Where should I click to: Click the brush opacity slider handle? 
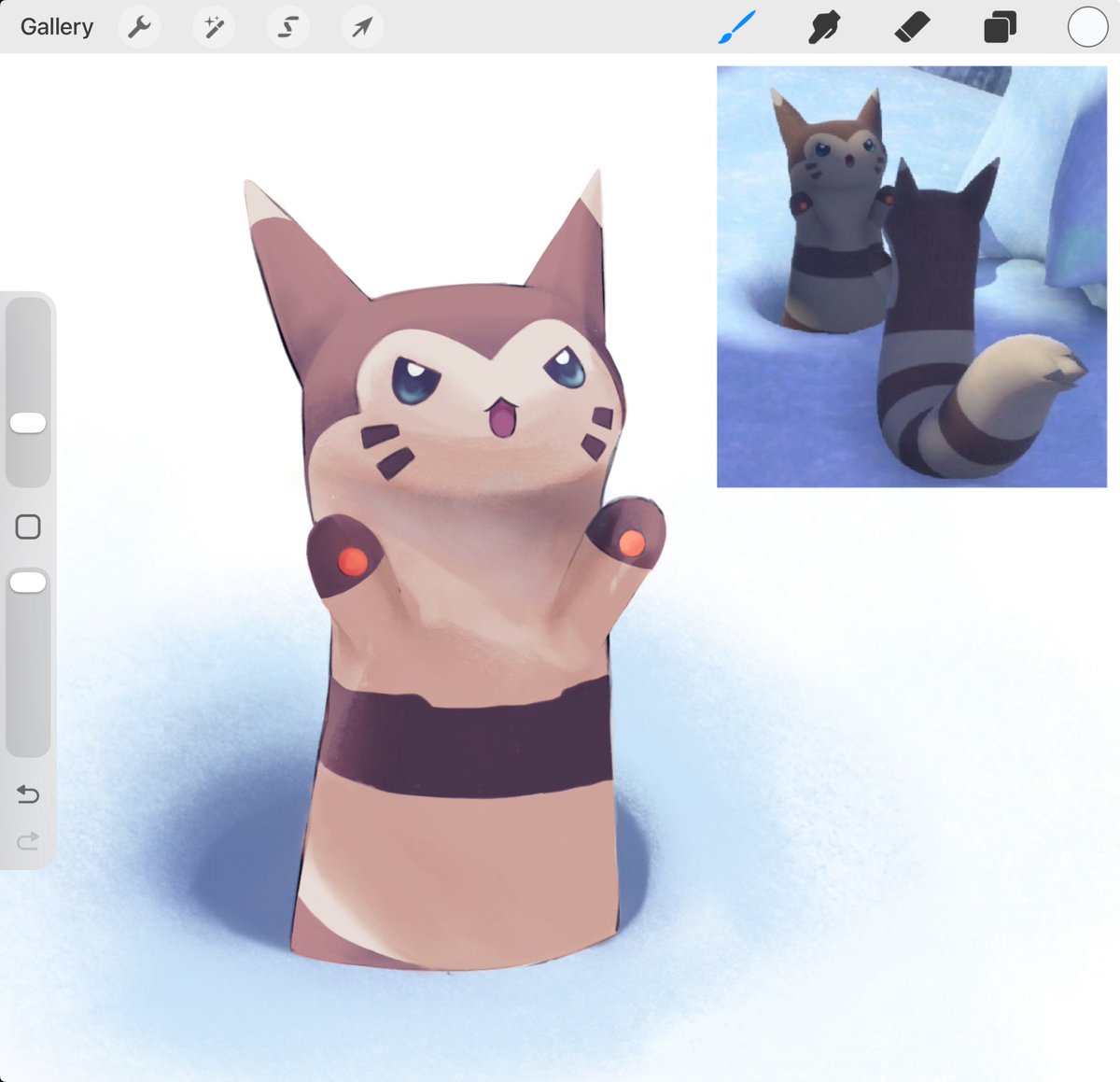tap(28, 583)
